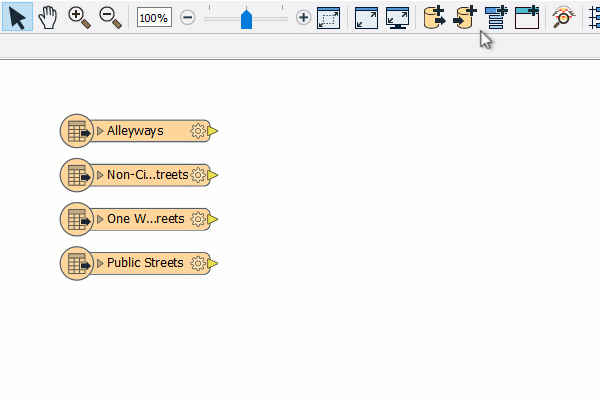This screenshot has height=400, width=600.
Task: Select the arrow Select tool
Action: point(17,17)
